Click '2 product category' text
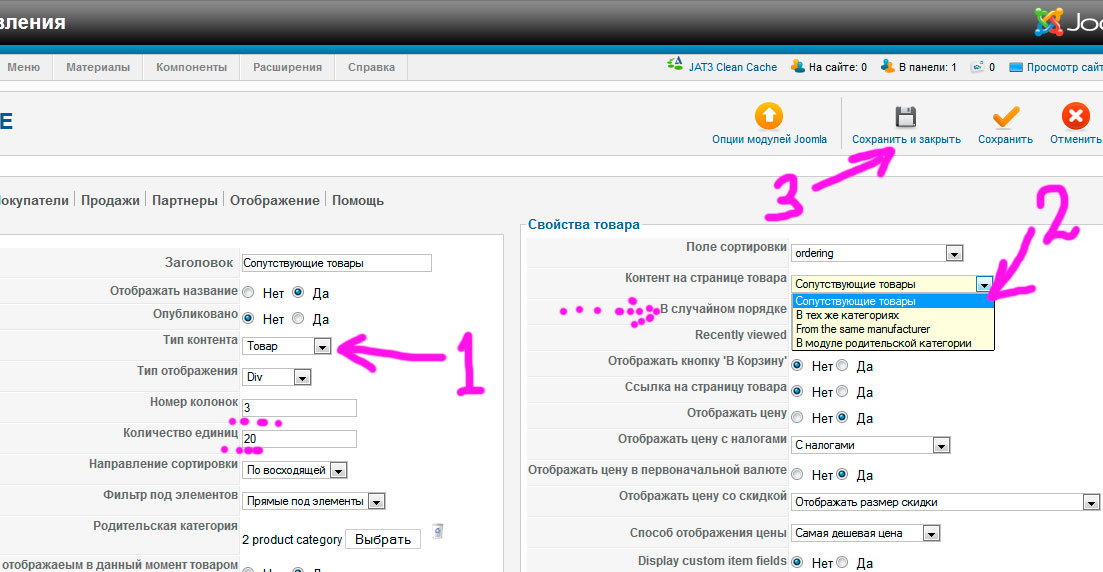The image size is (1103, 572). [292, 540]
